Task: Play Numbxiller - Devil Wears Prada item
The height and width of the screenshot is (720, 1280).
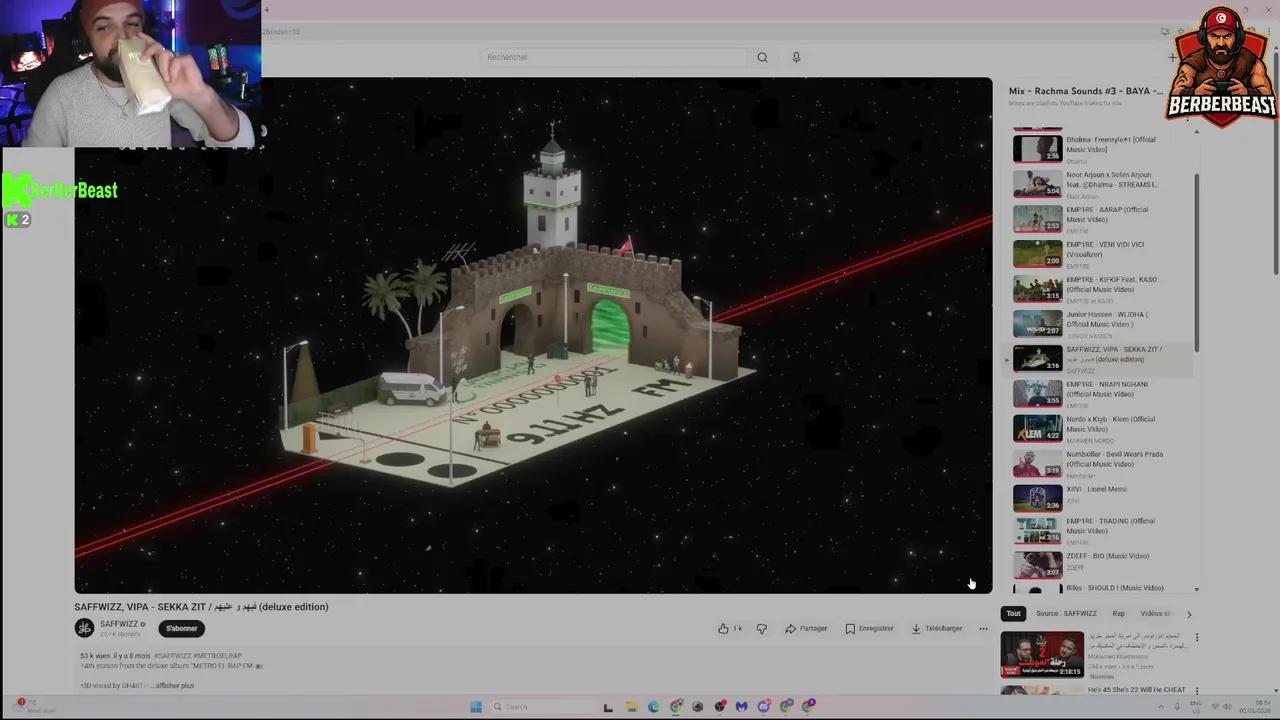Action: 1100,464
